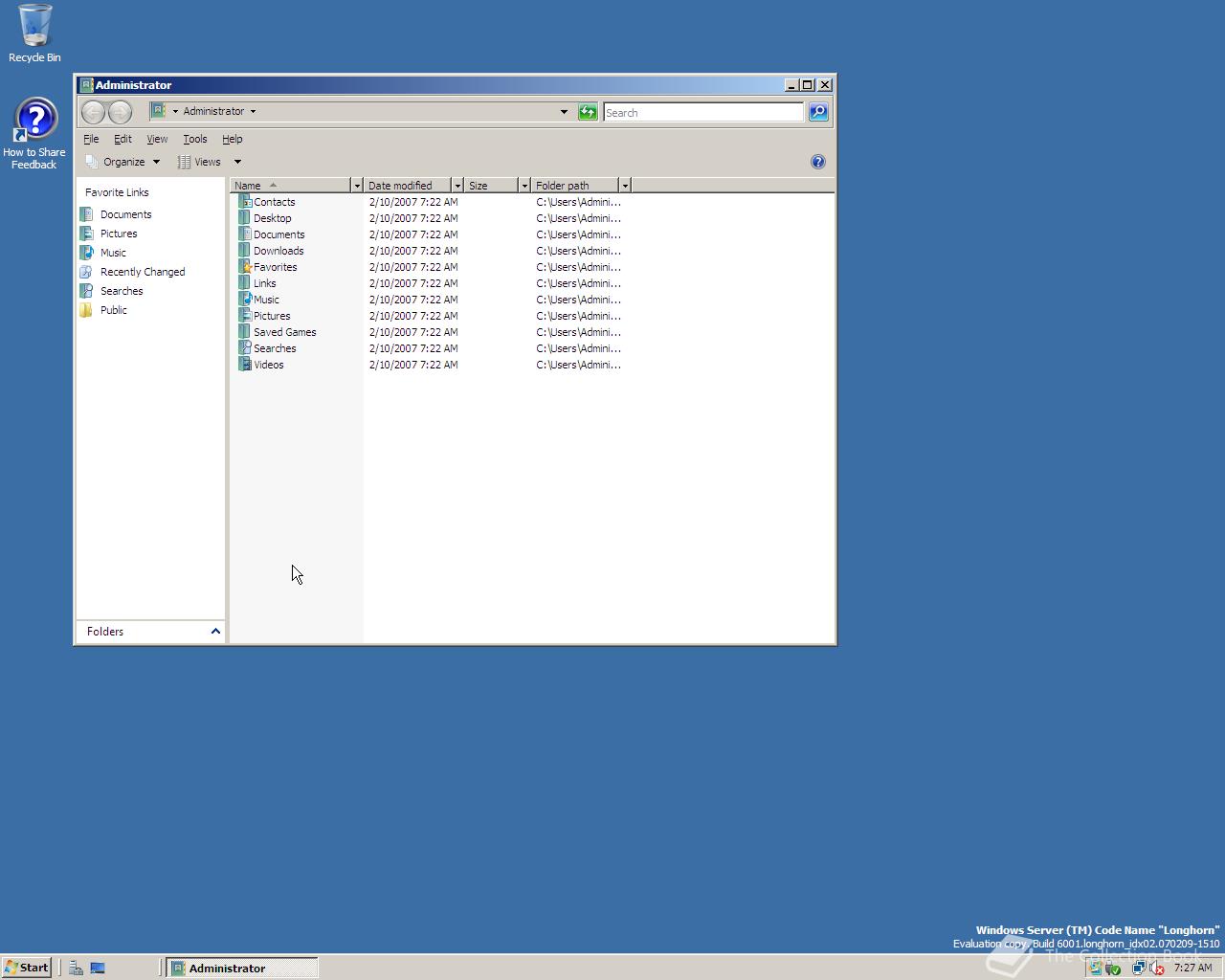This screenshot has height=980, width=1225.
Task: Click the Pictures icon in Favorite Links
Action: [x=86, y=234]
